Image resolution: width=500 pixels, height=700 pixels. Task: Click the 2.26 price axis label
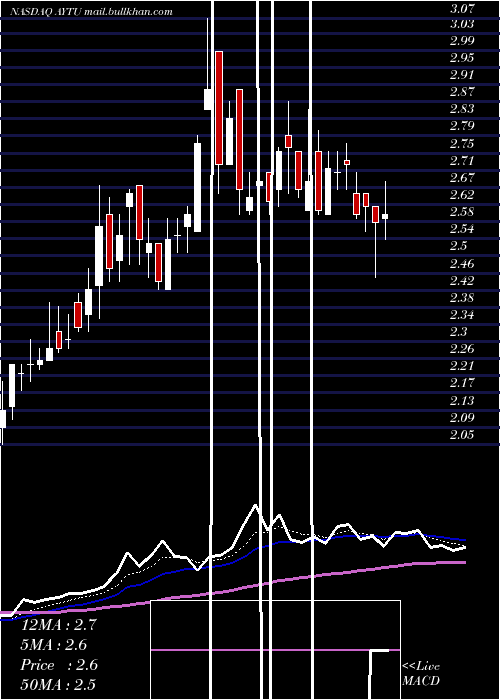coord(462,348)
